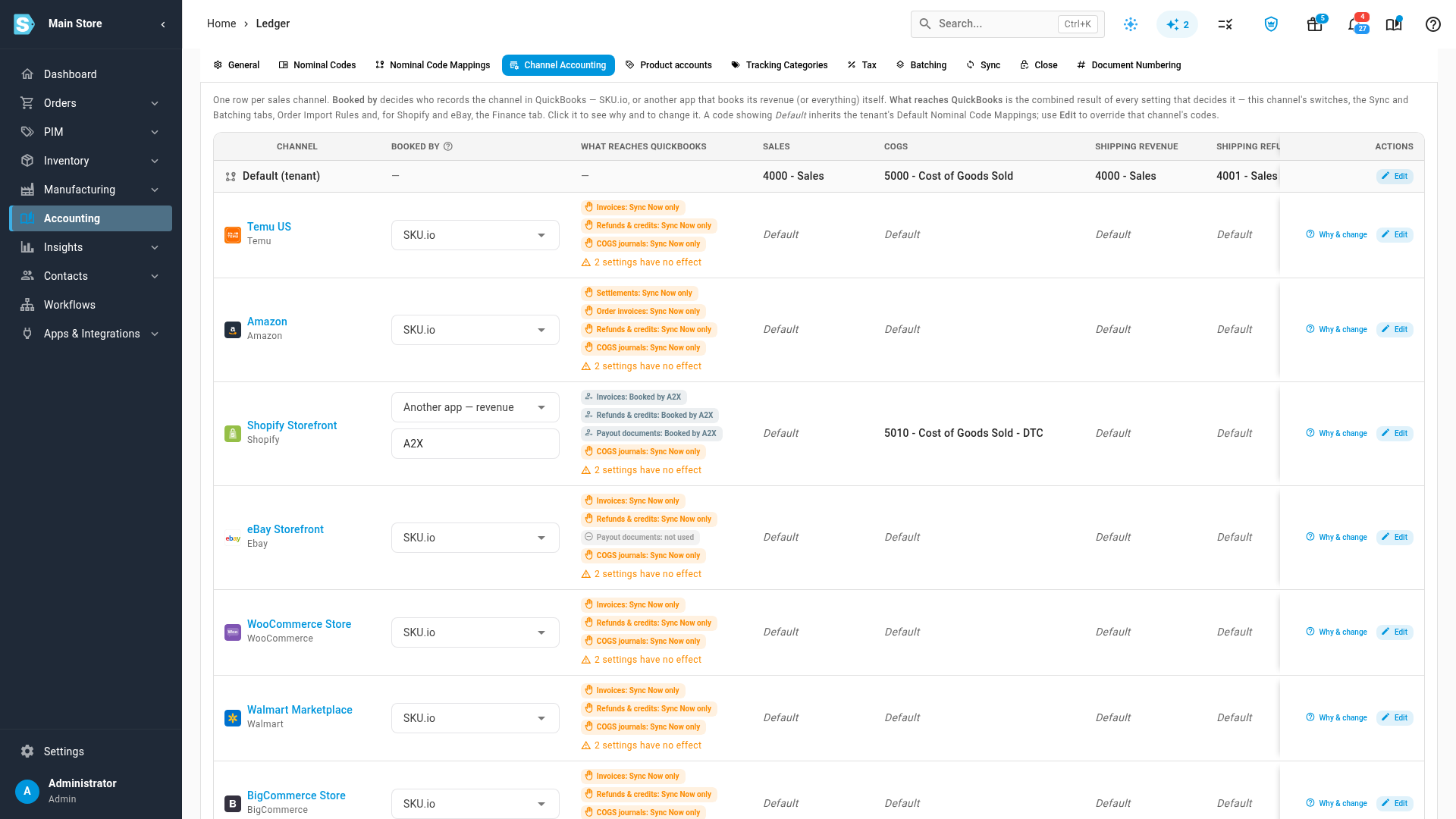Screen dimensions: 1456x819
Task: Open the Document Numbering tab
Action: pyautogui.click(x=1128, y=65)
